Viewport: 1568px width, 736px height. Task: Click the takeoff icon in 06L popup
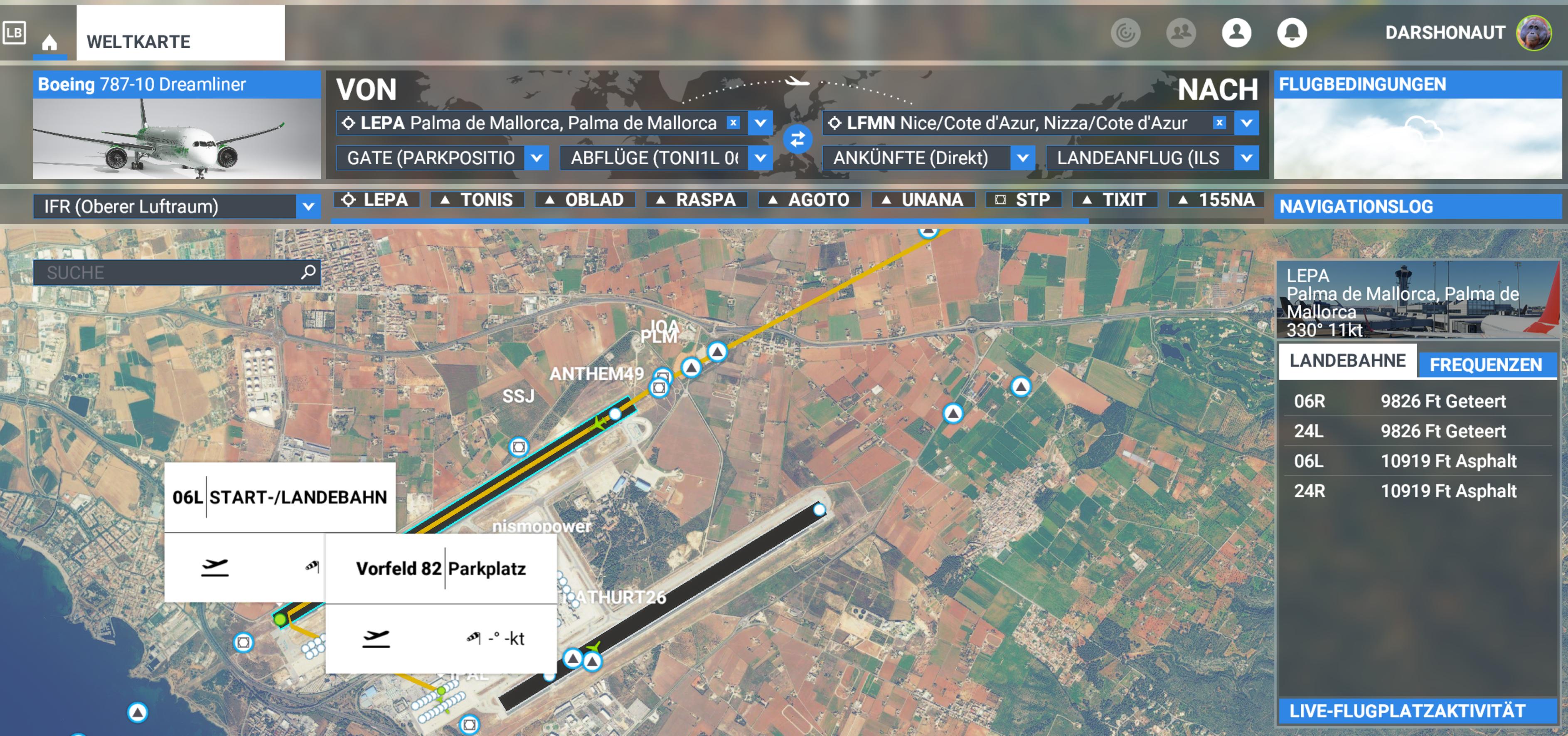215,567
